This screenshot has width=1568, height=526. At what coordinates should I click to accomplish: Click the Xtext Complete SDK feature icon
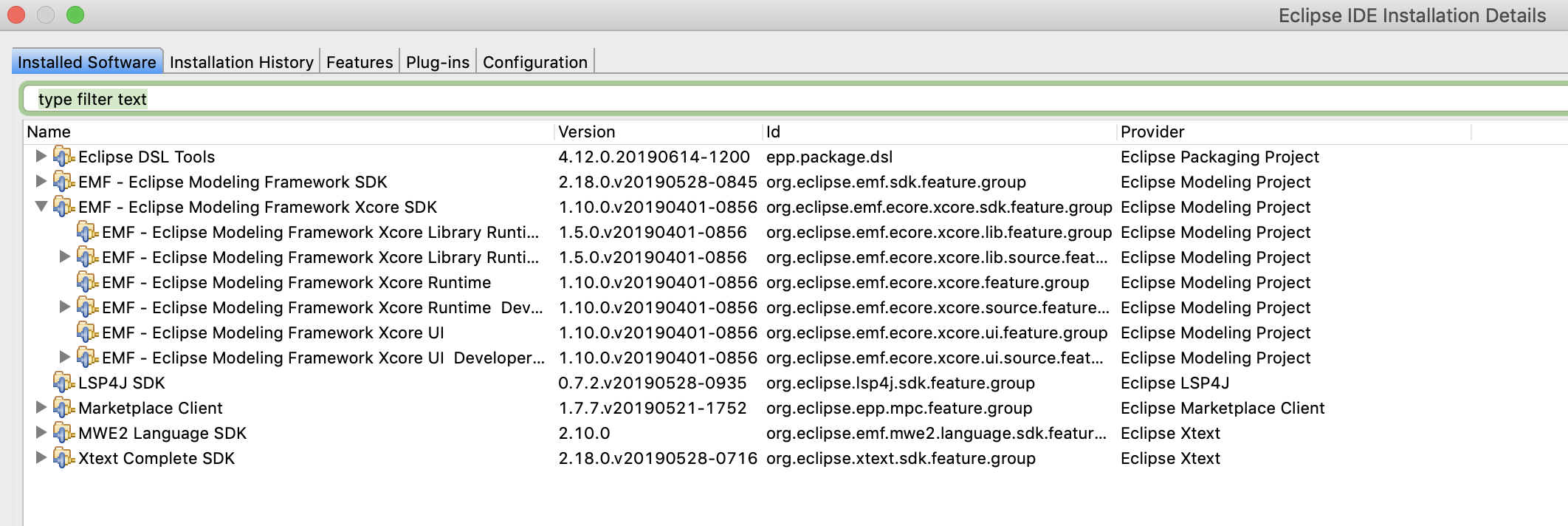coord(64,458)
